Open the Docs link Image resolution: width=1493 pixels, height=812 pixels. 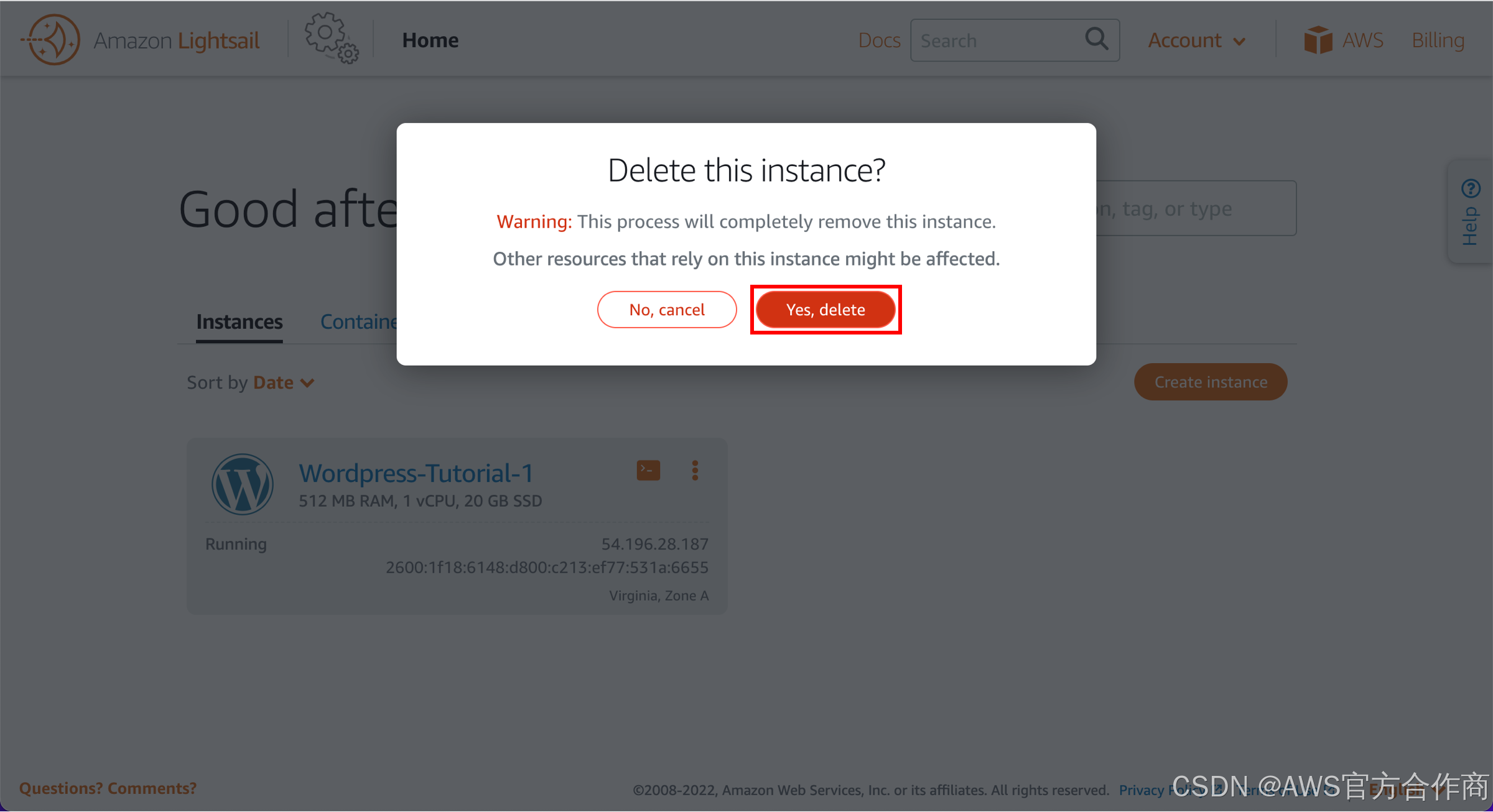(878, 40)
